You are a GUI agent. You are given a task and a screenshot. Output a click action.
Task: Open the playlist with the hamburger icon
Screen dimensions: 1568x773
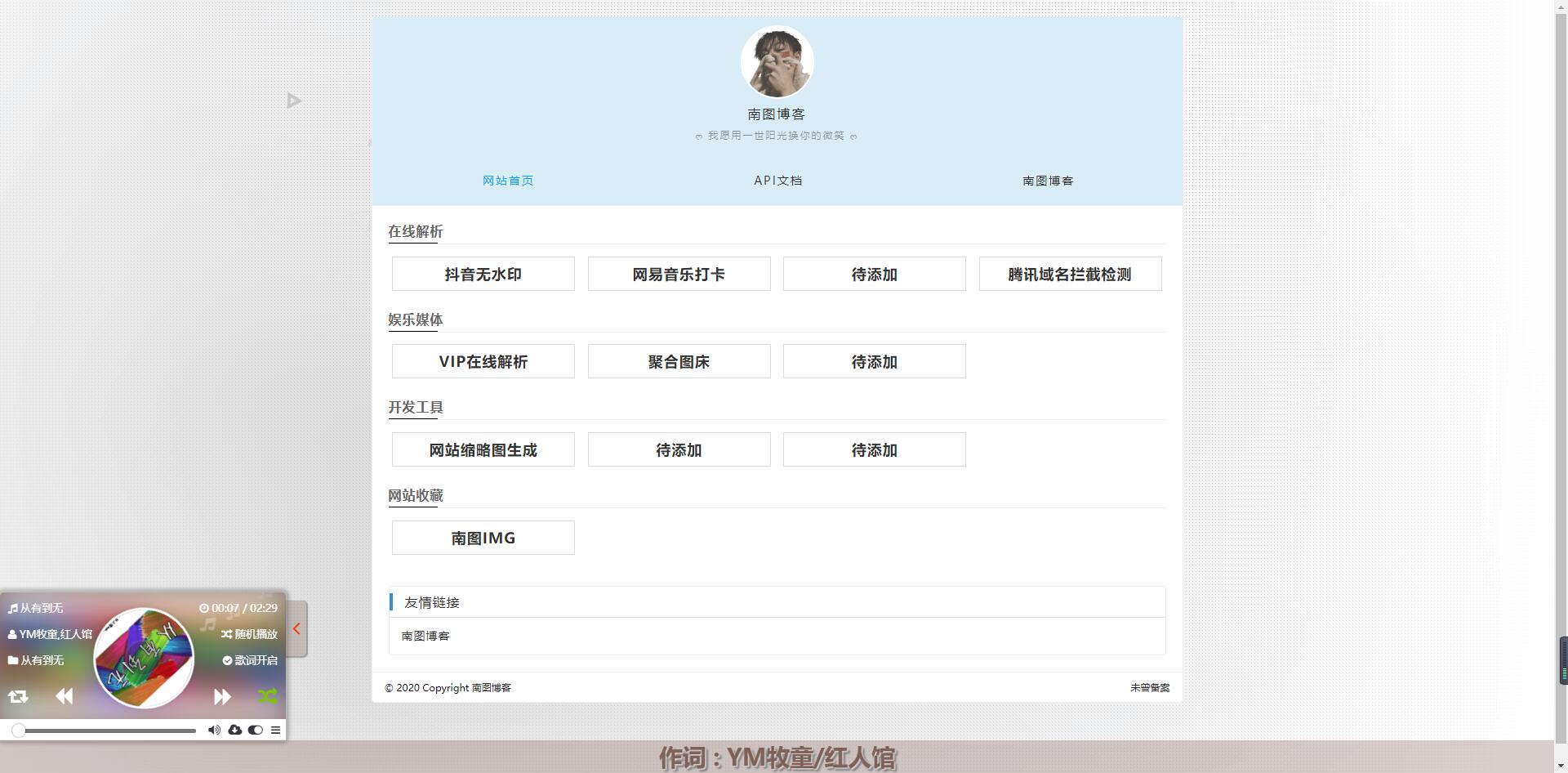pos(275,730)
